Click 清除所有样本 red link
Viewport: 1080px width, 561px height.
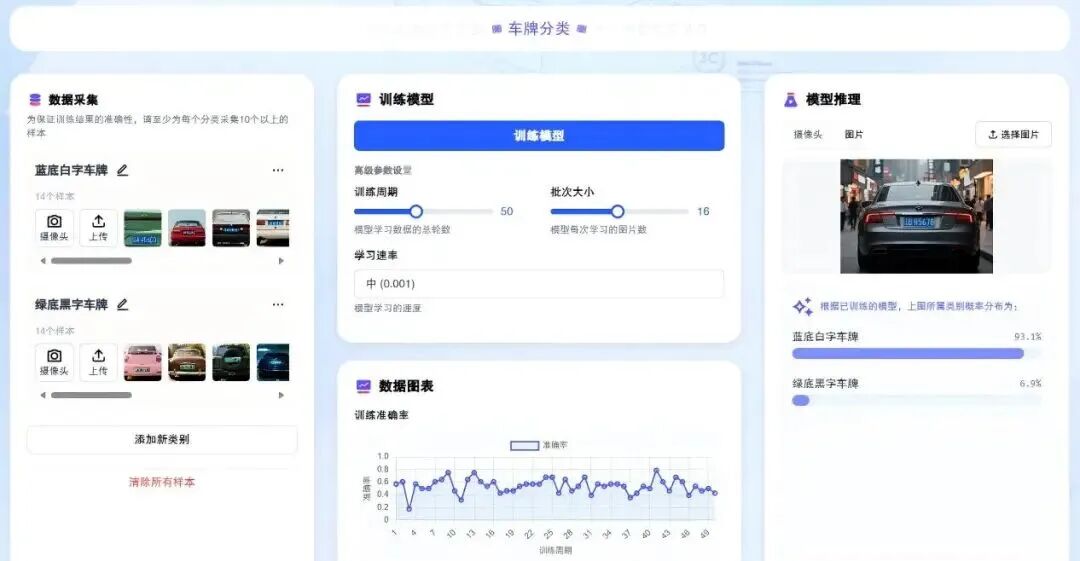coord(162,482)
